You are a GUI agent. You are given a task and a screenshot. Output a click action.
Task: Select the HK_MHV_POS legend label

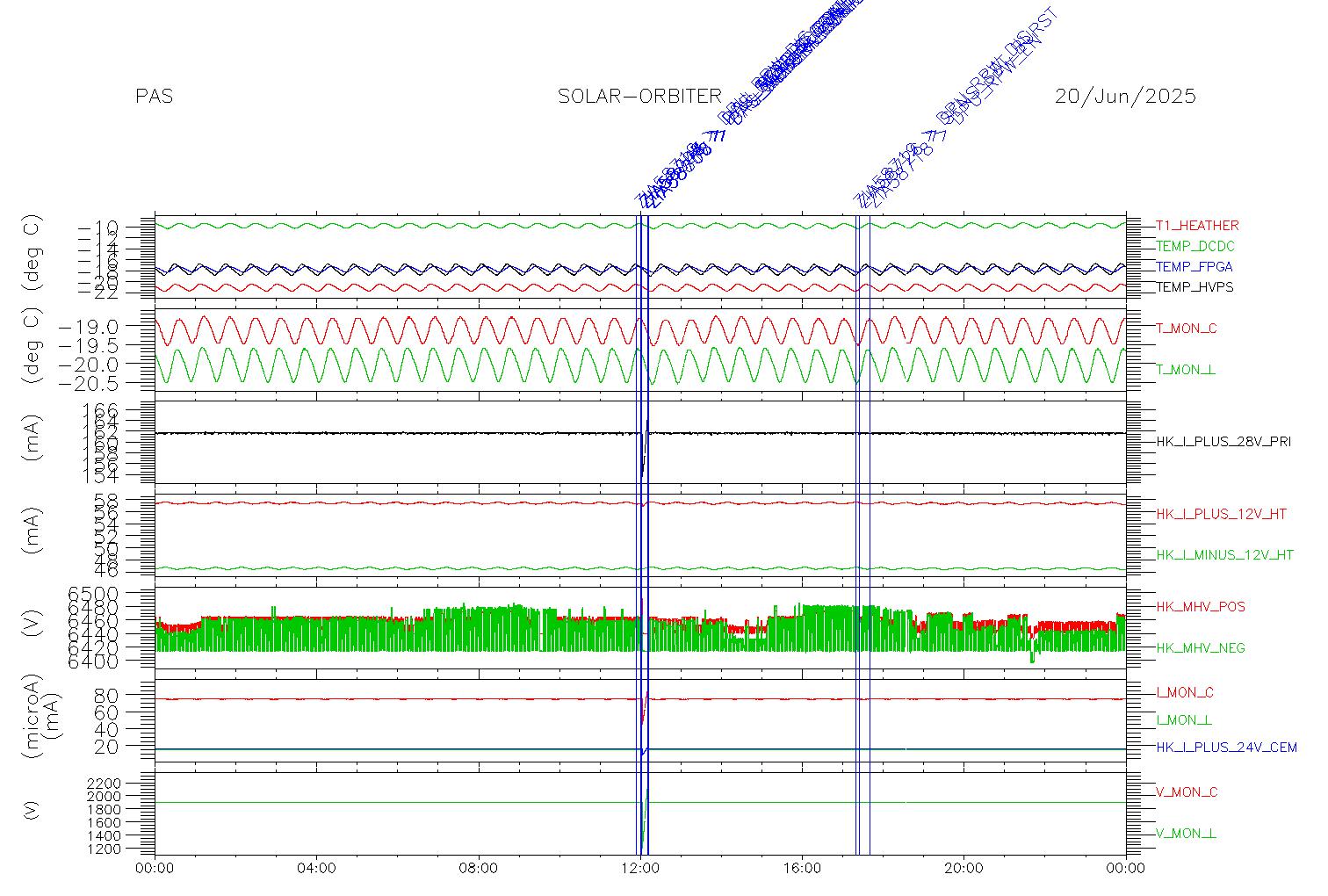click(x=1201, y=607)
